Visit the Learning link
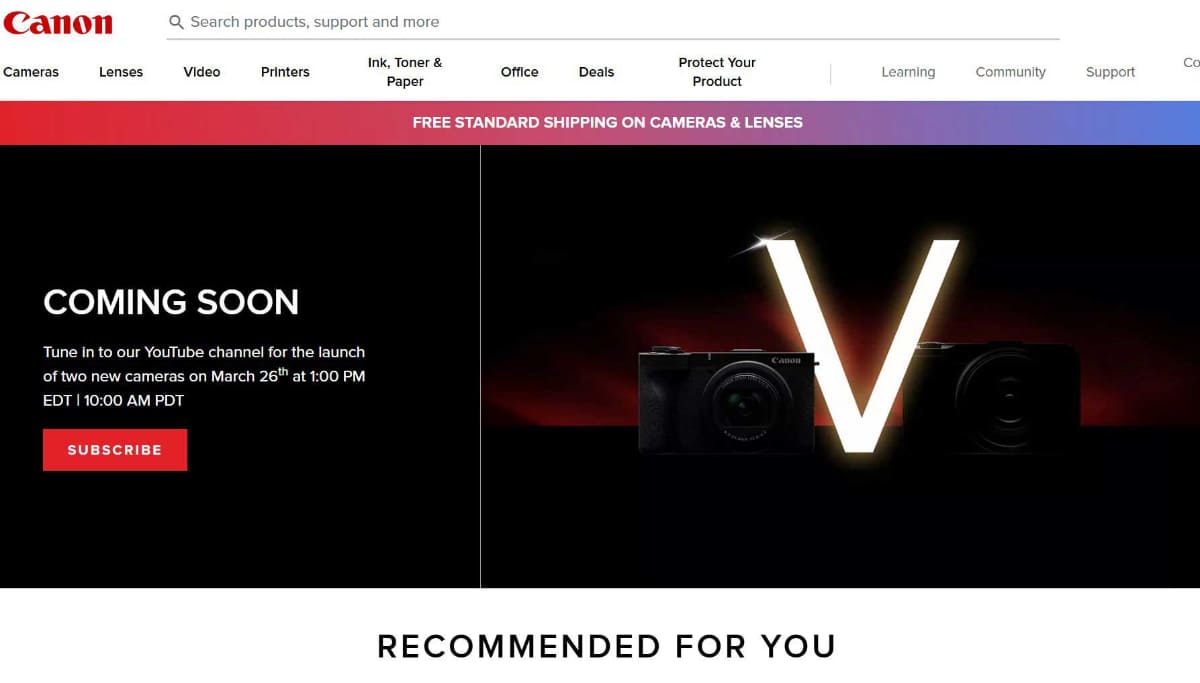1200x683 pixels. coord(908,72)
